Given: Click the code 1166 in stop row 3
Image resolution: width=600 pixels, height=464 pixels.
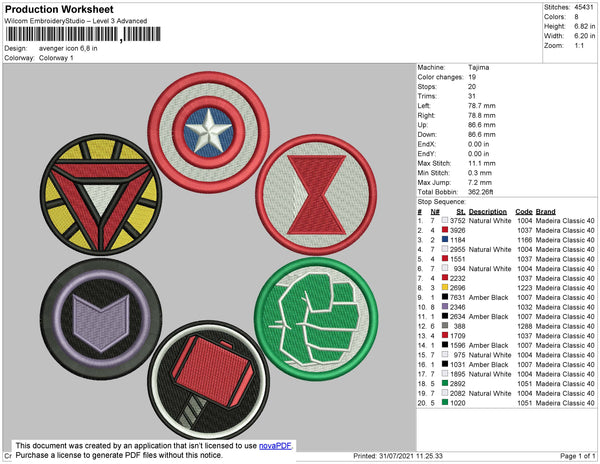Looking at the screenshot, I should 525,240.
